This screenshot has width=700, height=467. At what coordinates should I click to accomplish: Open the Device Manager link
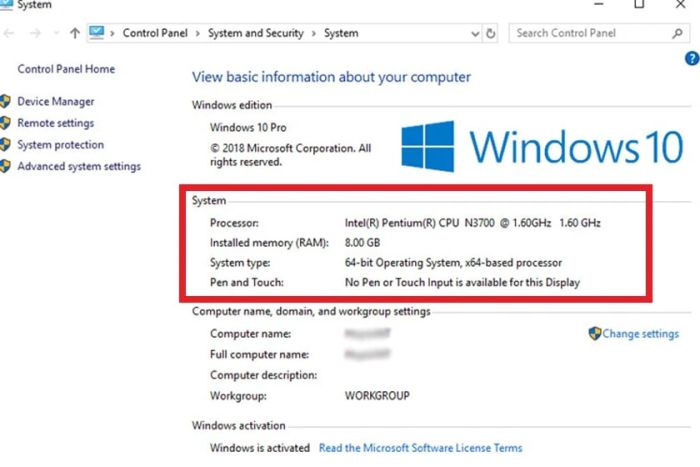point(56,102)
